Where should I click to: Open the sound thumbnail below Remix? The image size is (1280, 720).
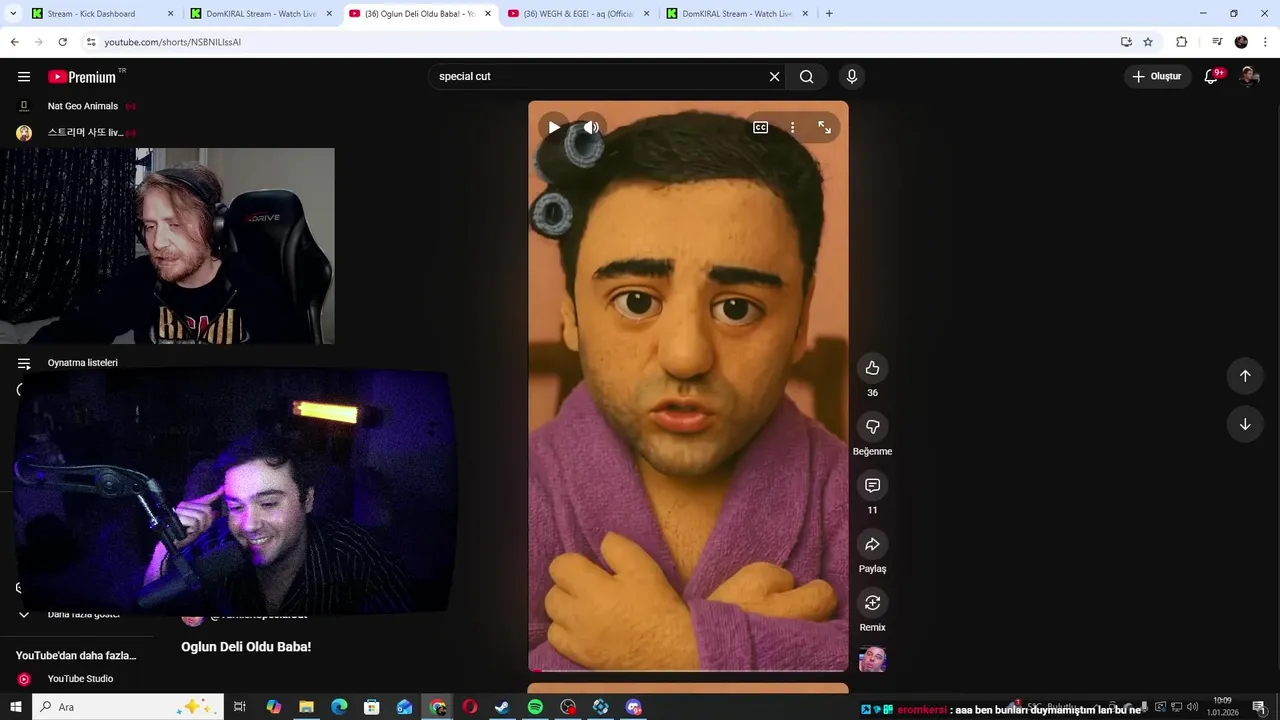click(872, 659)
